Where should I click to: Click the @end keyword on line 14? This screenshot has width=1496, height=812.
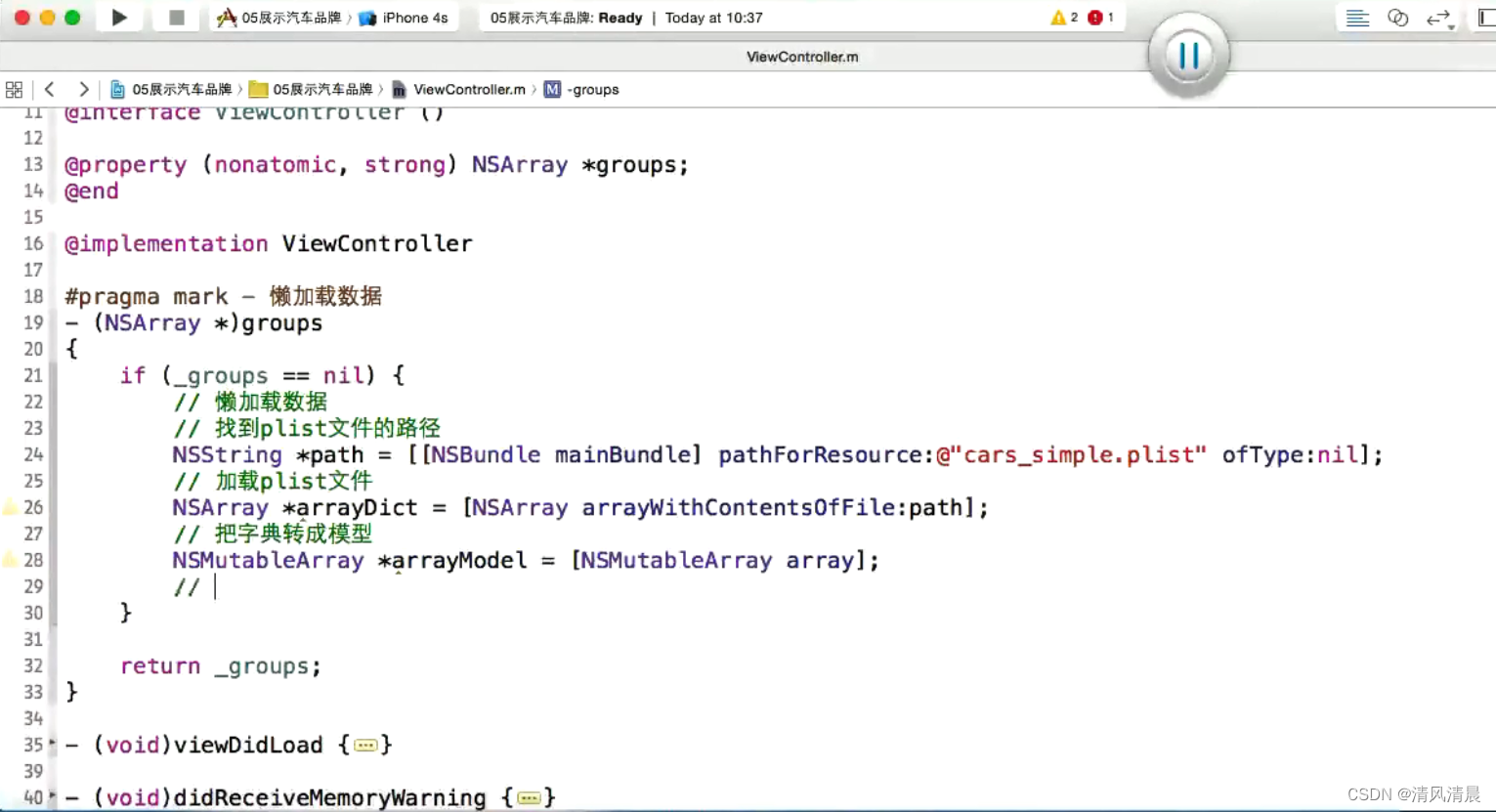pos(92,191)
